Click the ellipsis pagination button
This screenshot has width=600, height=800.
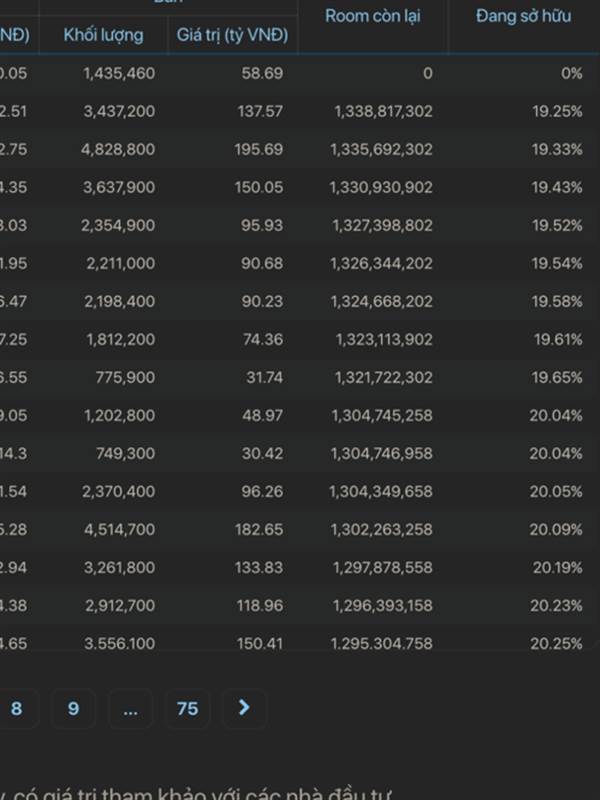pyautogui.click(x=130, y=708)
